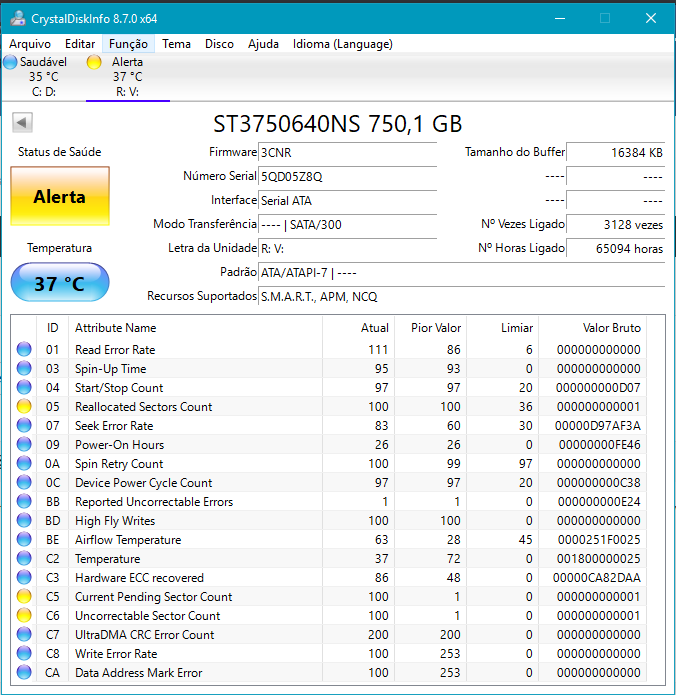The image size is (676, 695).
Task: Click yellow orb for Uncorrectable Sector Count
Action: click(24, 616)
